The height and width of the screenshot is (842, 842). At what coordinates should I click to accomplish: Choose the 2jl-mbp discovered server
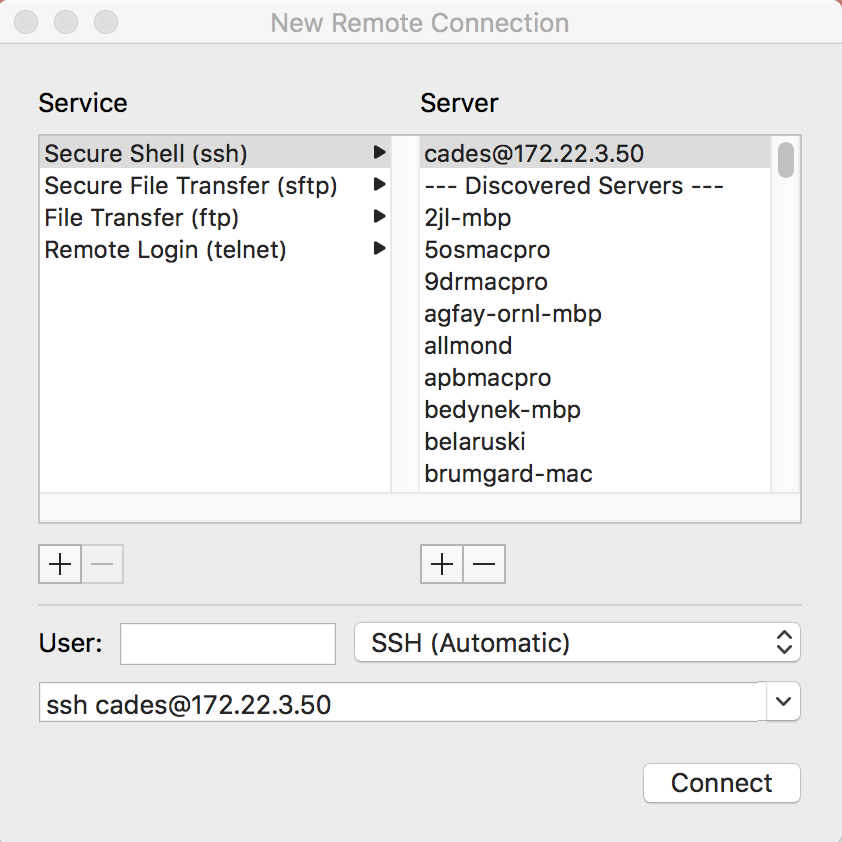(x=468, y=218)
